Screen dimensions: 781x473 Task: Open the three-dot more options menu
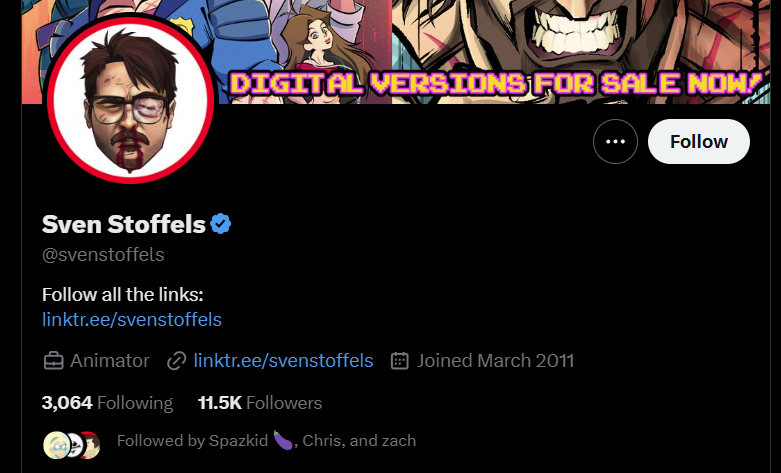(615, 141)
